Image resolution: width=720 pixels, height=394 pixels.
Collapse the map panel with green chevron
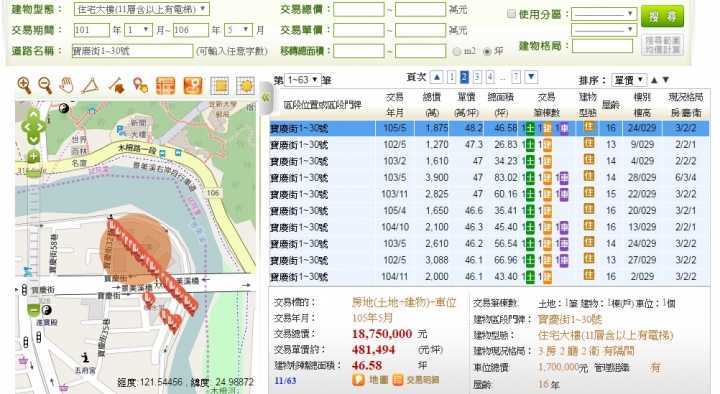click(x=265, y=97)
